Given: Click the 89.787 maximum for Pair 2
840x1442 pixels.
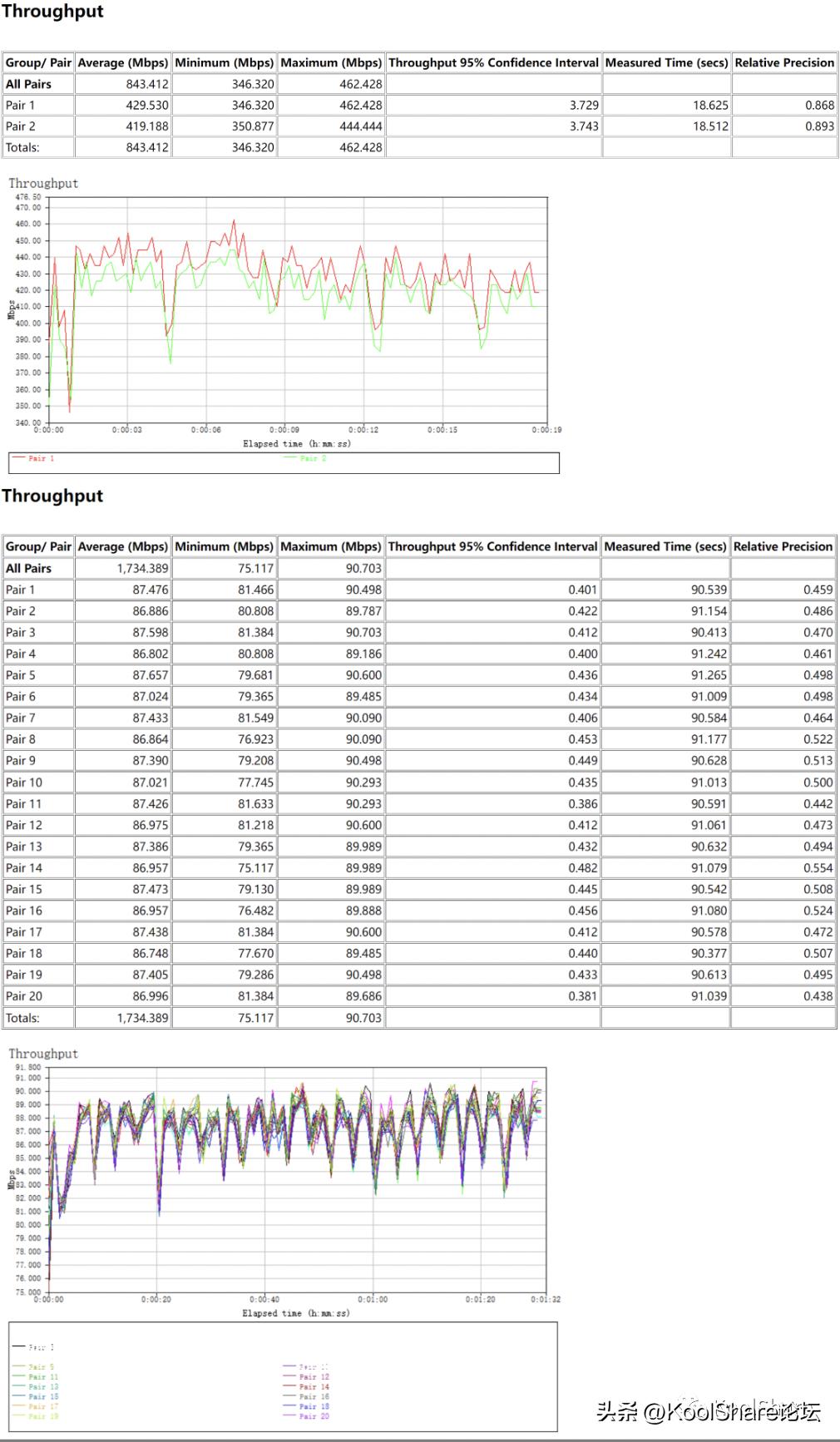Looking at the screenshot, I should click(364, 611).
